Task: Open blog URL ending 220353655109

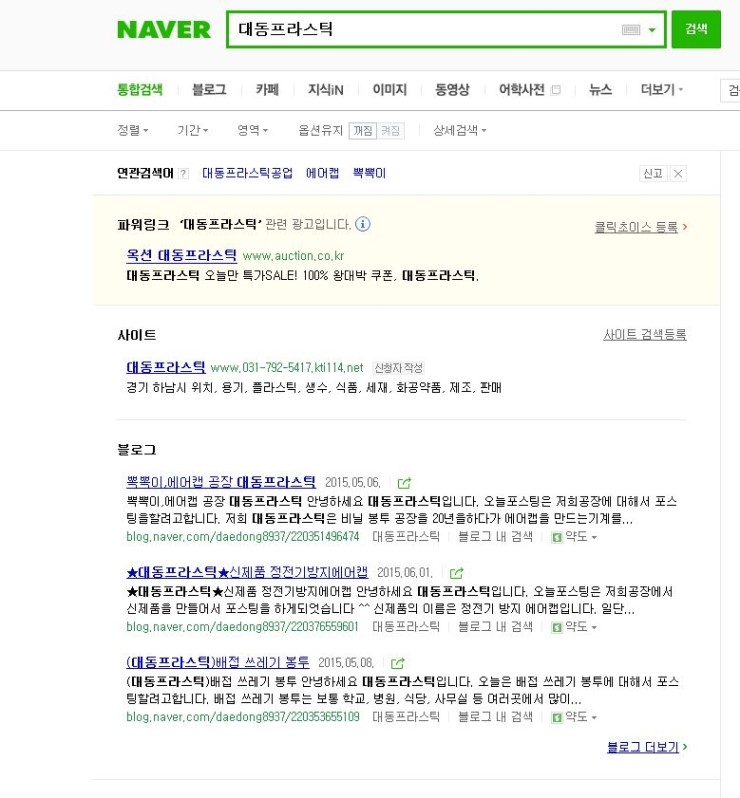Action: (x=243, y=717)
